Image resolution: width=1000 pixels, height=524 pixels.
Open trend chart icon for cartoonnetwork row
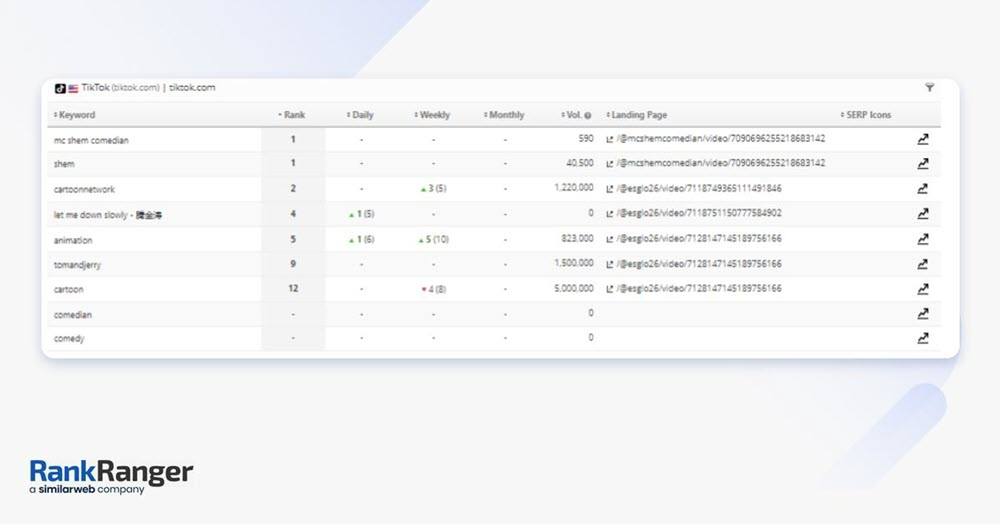923,189
